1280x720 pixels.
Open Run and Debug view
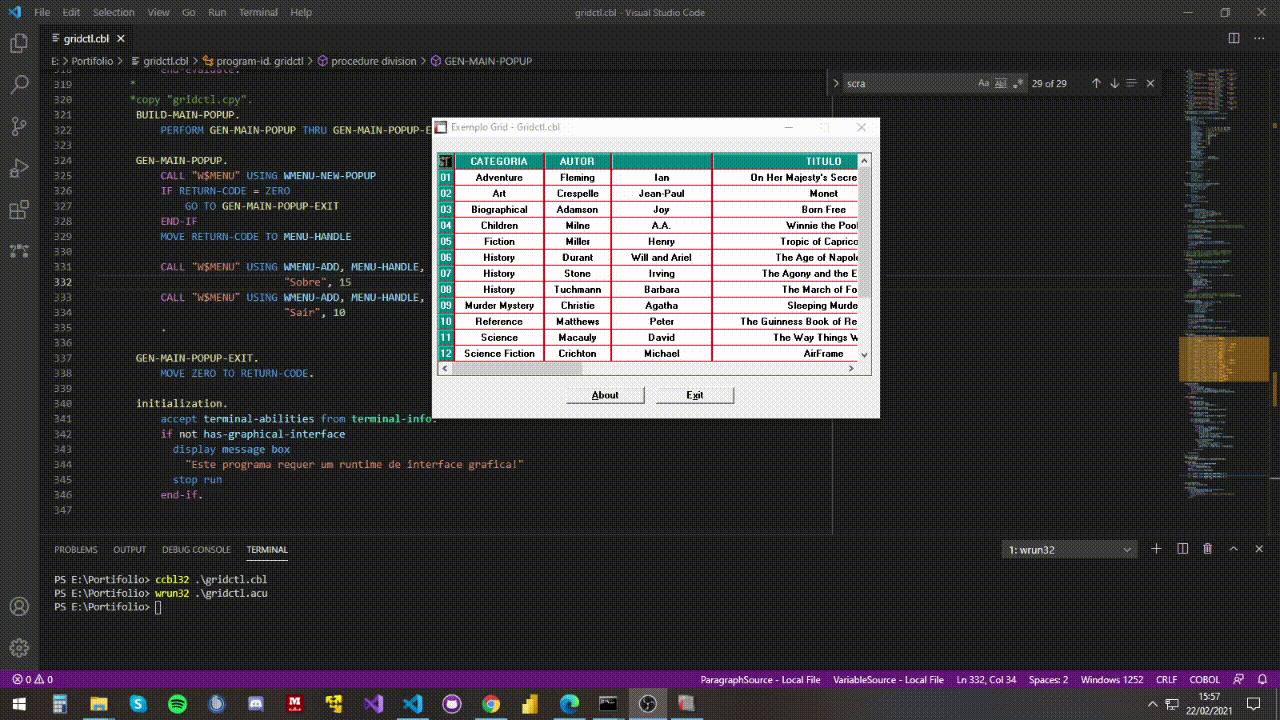[19, 168]
